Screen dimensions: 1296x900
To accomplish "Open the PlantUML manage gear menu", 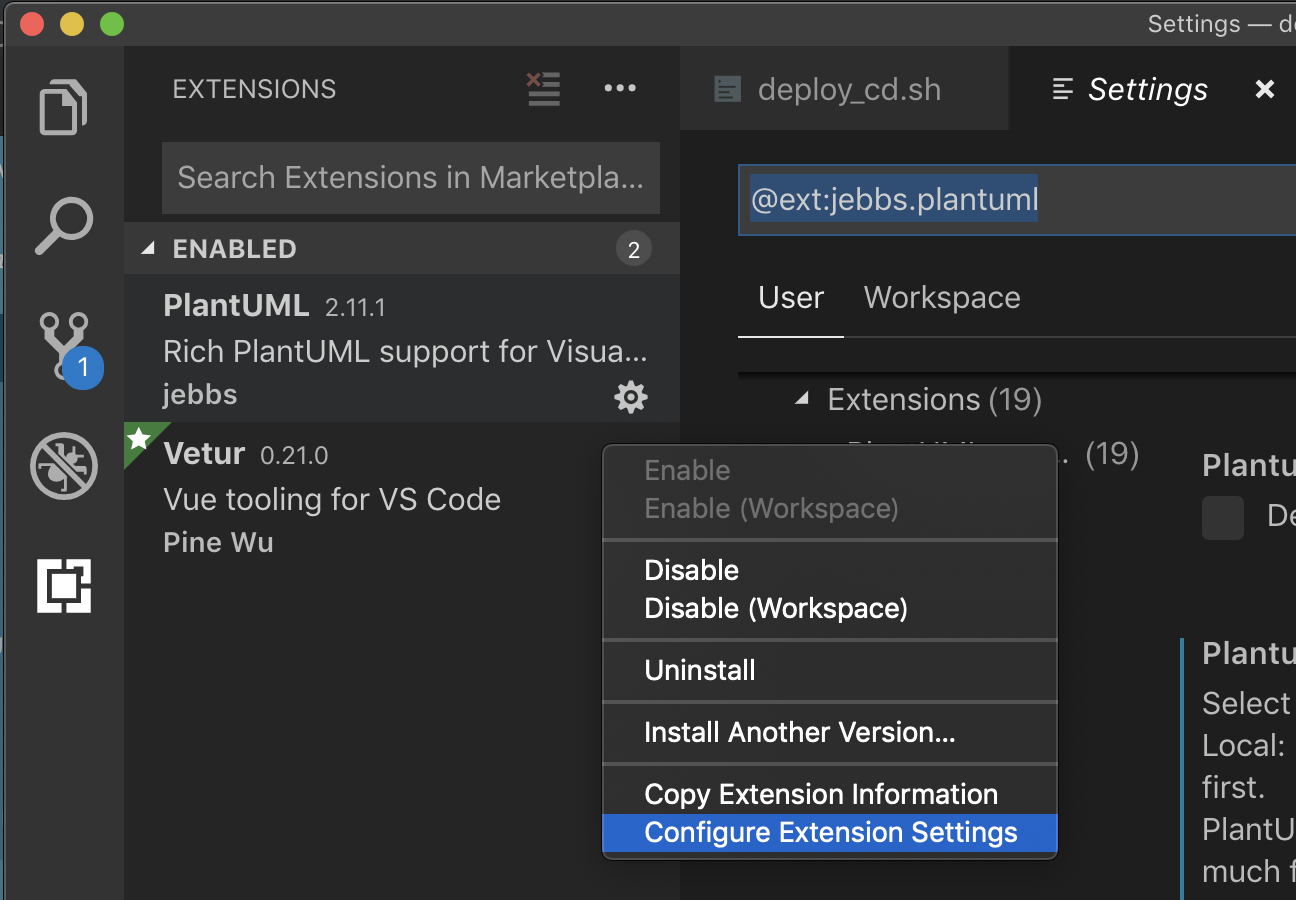I will [x=631, y=397].
